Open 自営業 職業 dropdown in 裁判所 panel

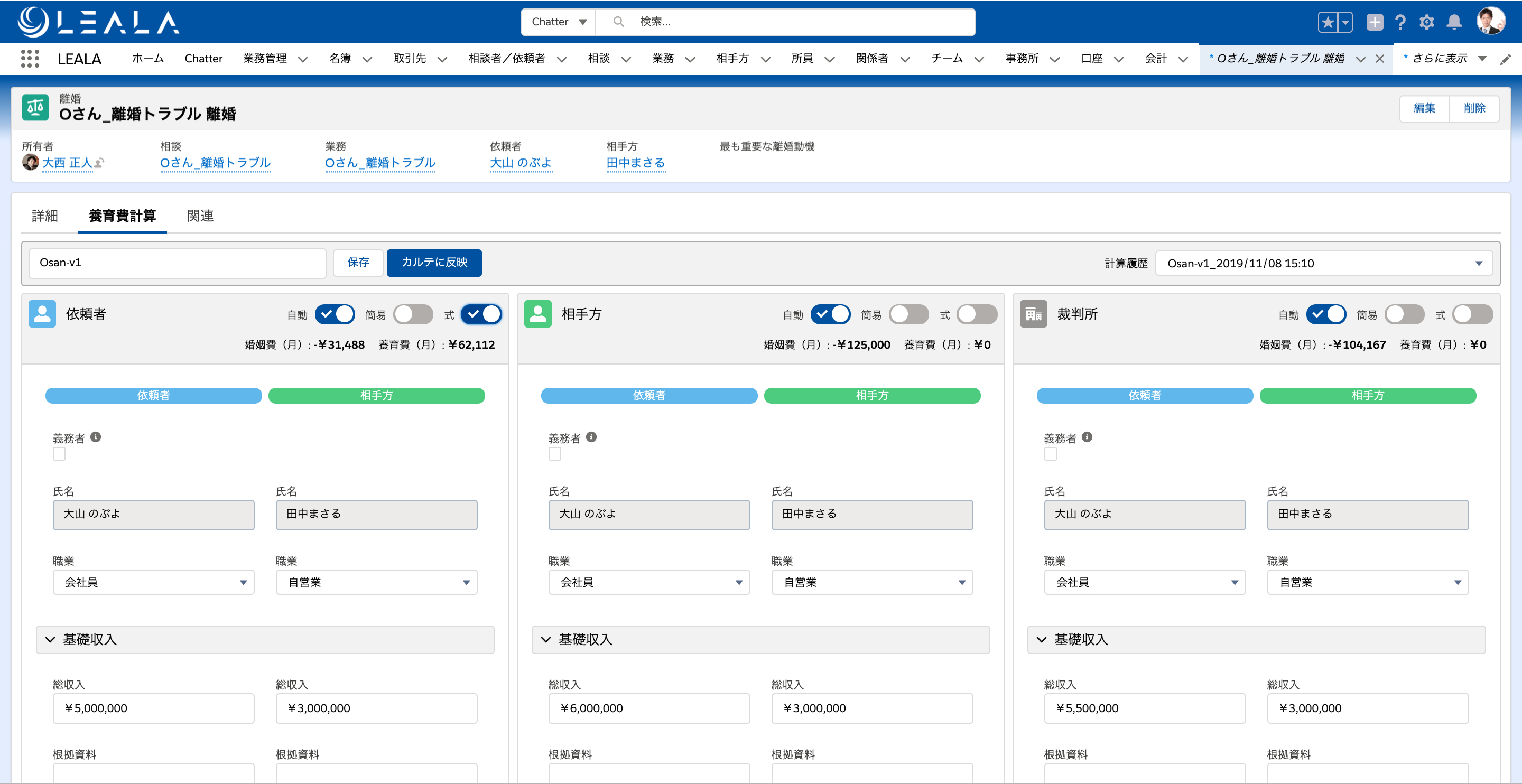pos(1368,583)
